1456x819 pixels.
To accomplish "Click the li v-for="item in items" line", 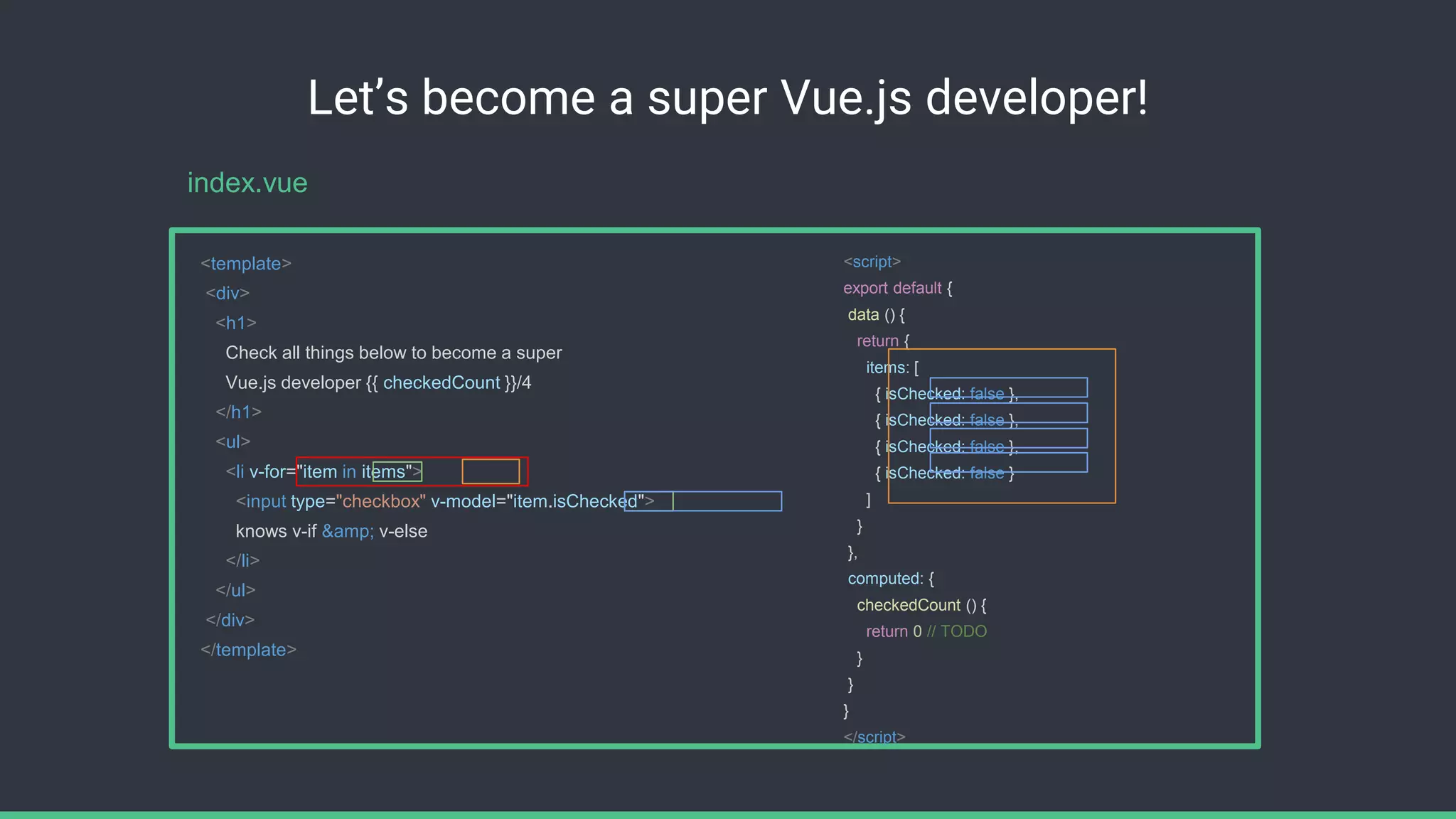I will click(x=324, y=471).
